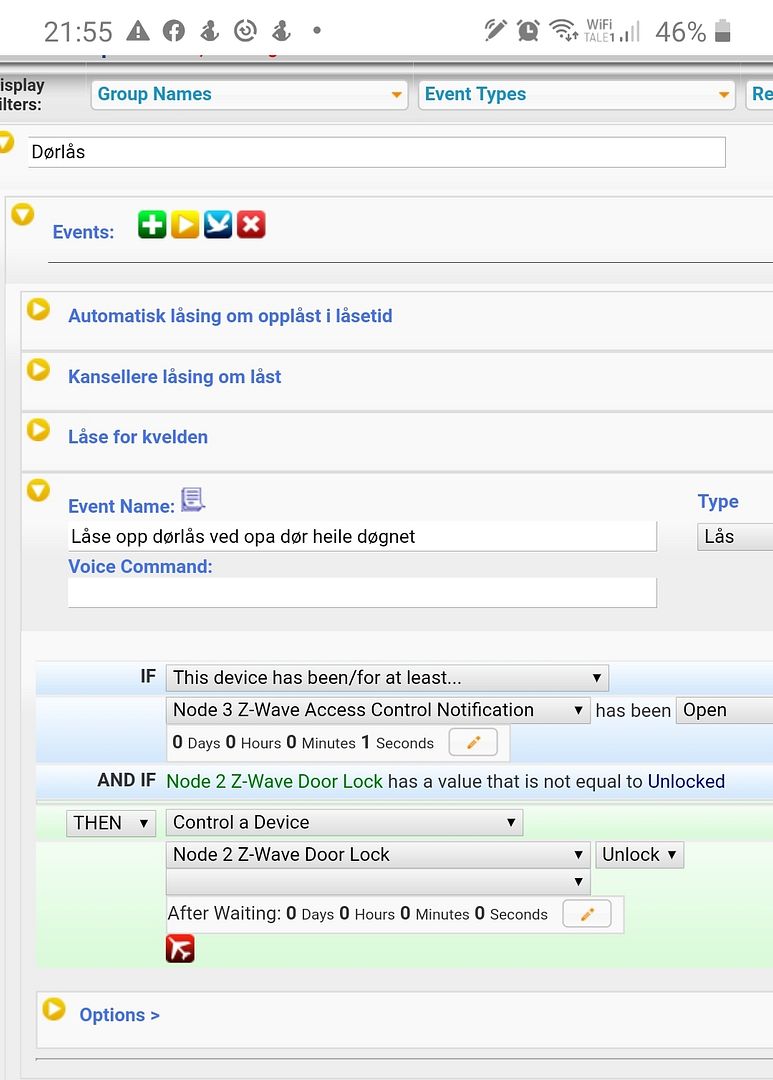Click the AND IF Node 2 Door Lock condition

tap(446, 781)
